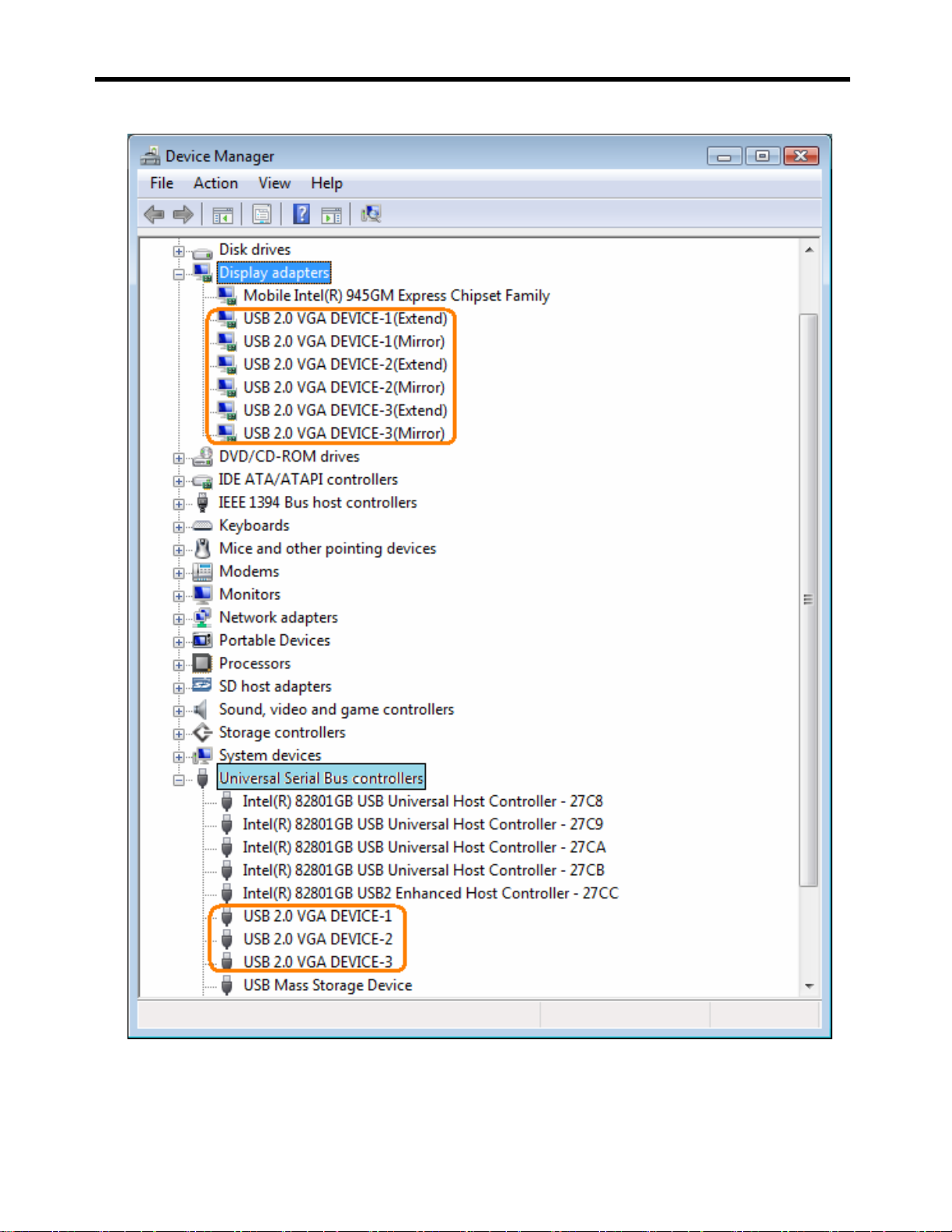Expand the Disk drives node
The height and width of the screenshot is (1232, 952).
click(x=179, y=251)
